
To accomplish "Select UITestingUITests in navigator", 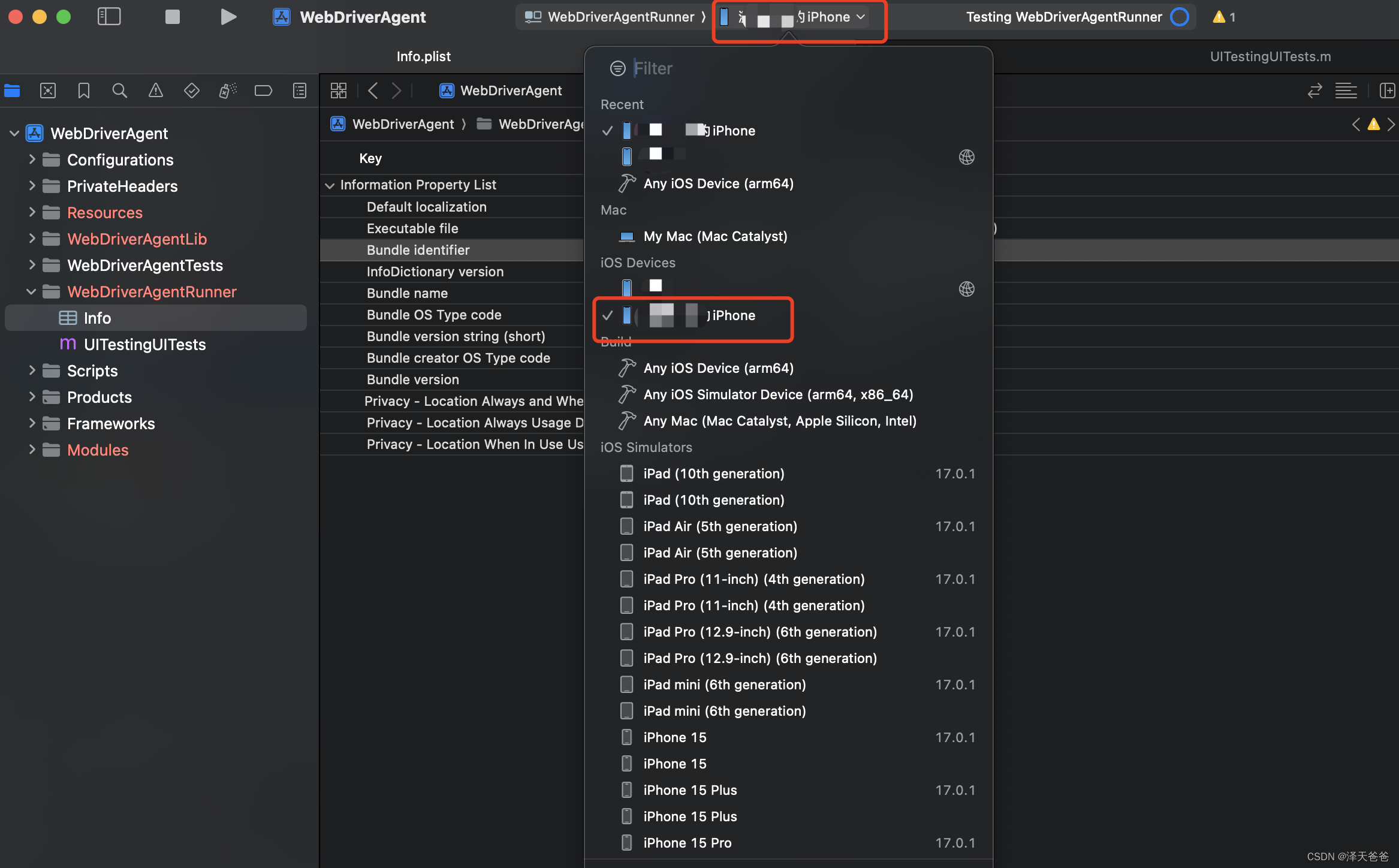I will (x=145, y=344).
